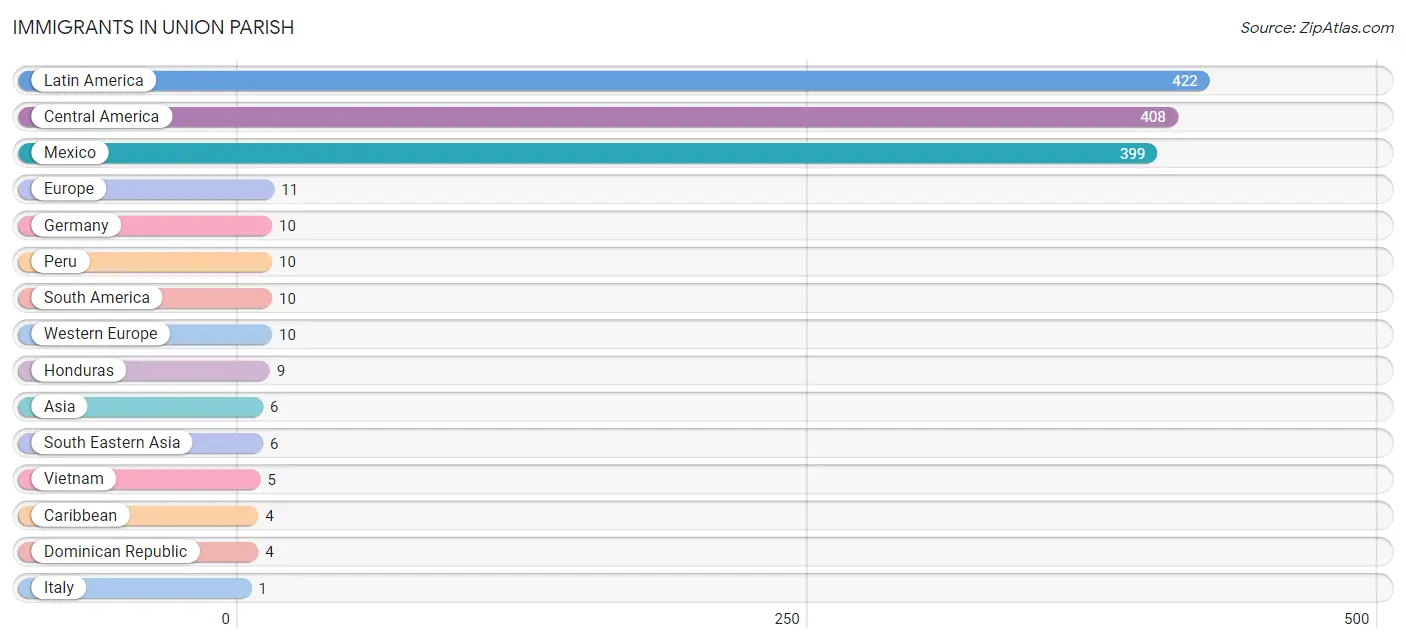Click the 250 axis tick label
The width and height of the screenshot is (1406, 643).
coord(787,619)
